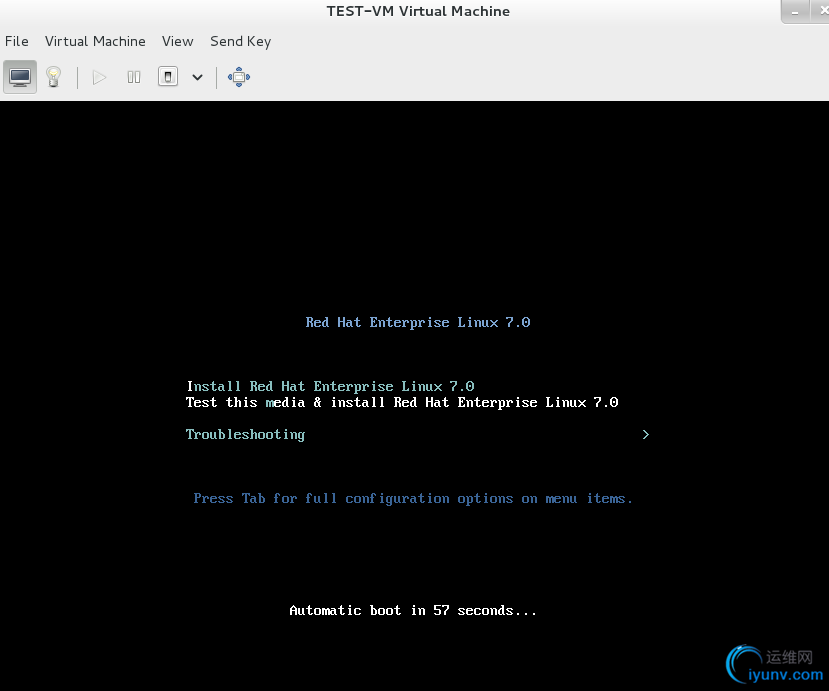Viewport: 829px width, 691px height.
Task: Close the TEST-VM window
Action: [x=821, y=11]
